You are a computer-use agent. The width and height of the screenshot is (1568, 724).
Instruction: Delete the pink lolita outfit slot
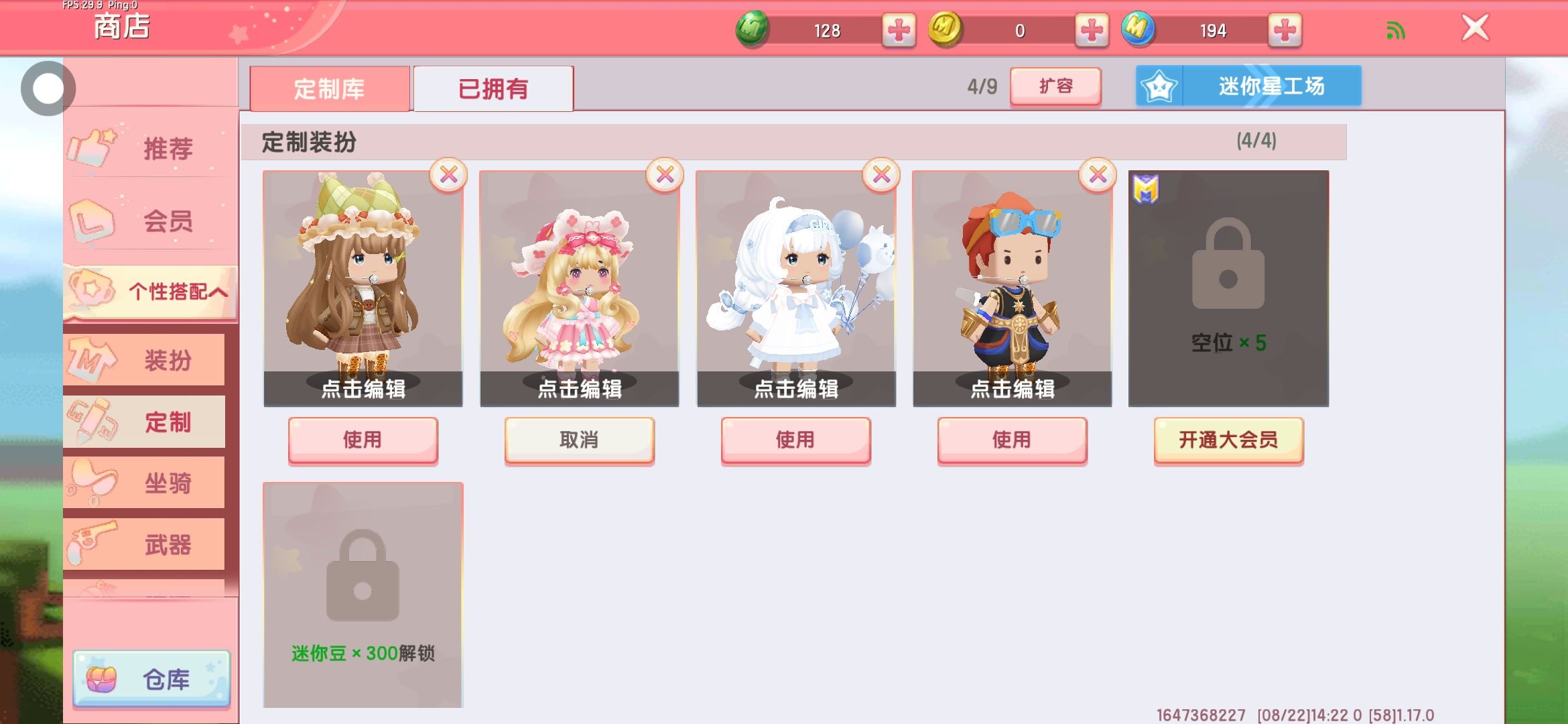coord(665,175)
